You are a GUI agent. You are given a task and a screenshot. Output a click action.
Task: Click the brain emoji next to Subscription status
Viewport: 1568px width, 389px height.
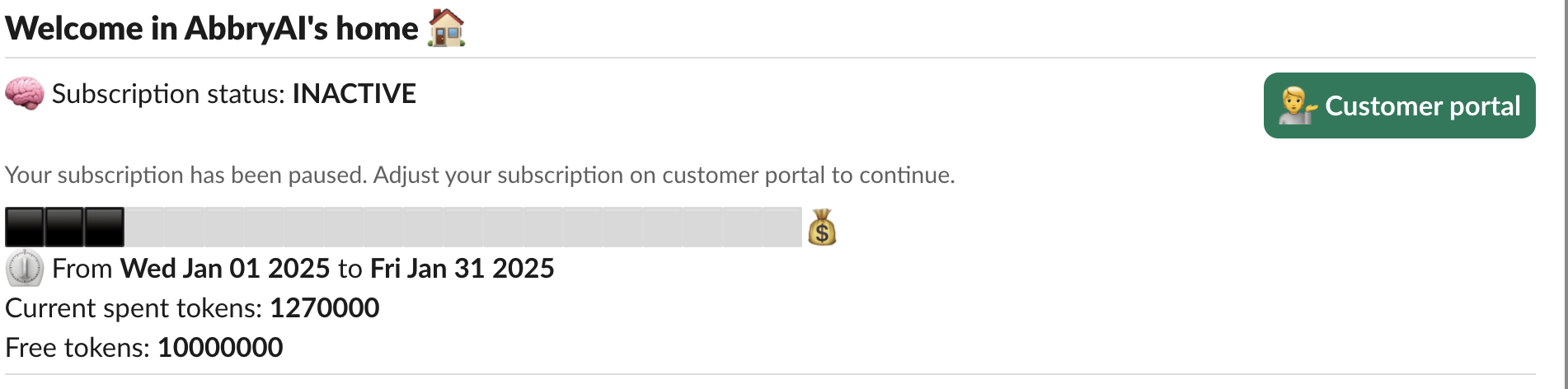25,94
